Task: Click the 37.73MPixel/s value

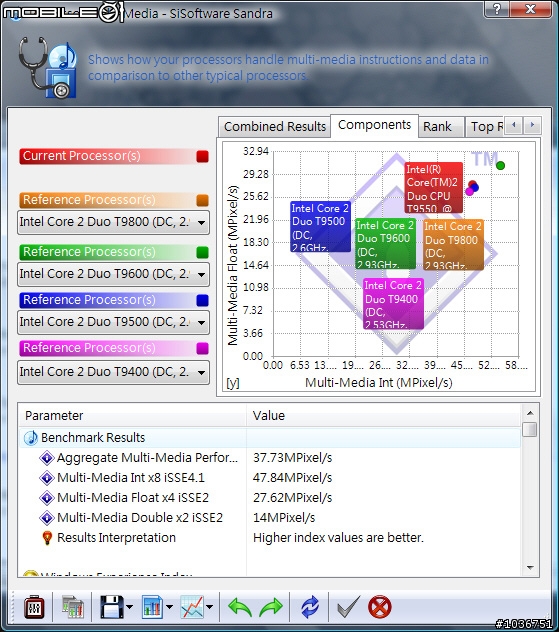Action: pos(293,458)
